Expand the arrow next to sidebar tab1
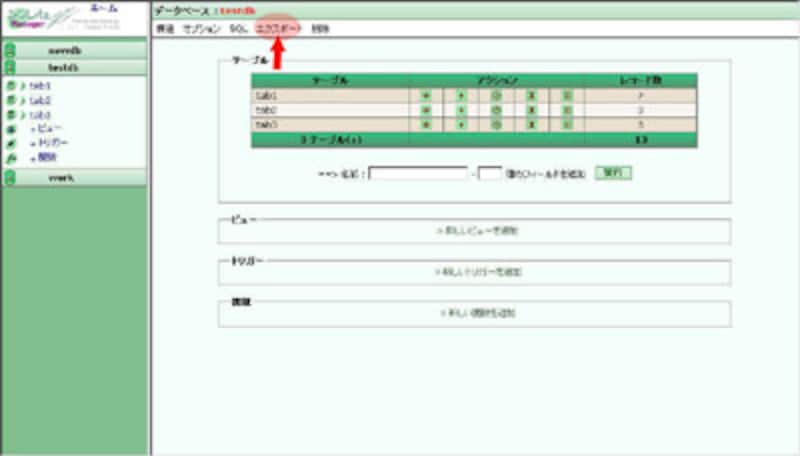Screen dimensions: 800x456 (x=23, y=86)
